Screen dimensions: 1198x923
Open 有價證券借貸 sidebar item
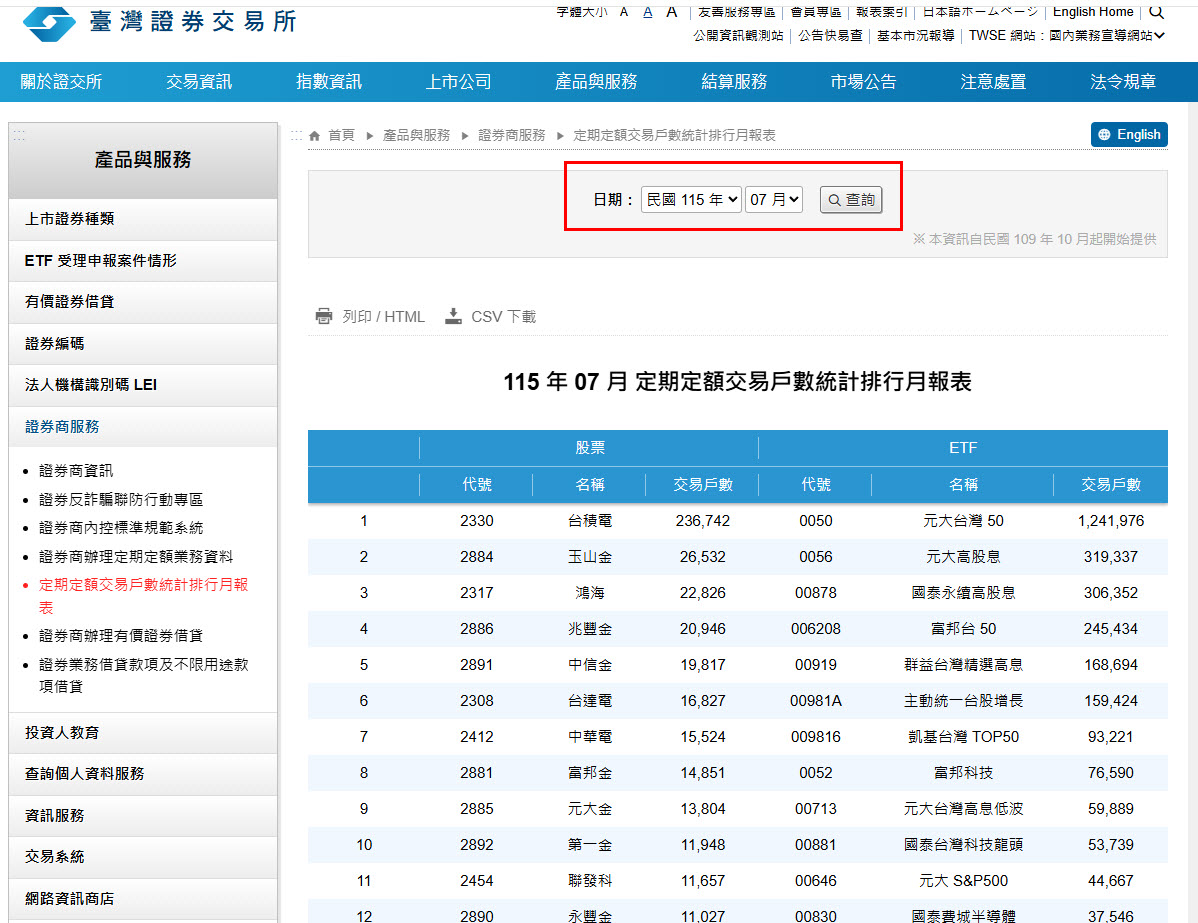tap(143, 302)
